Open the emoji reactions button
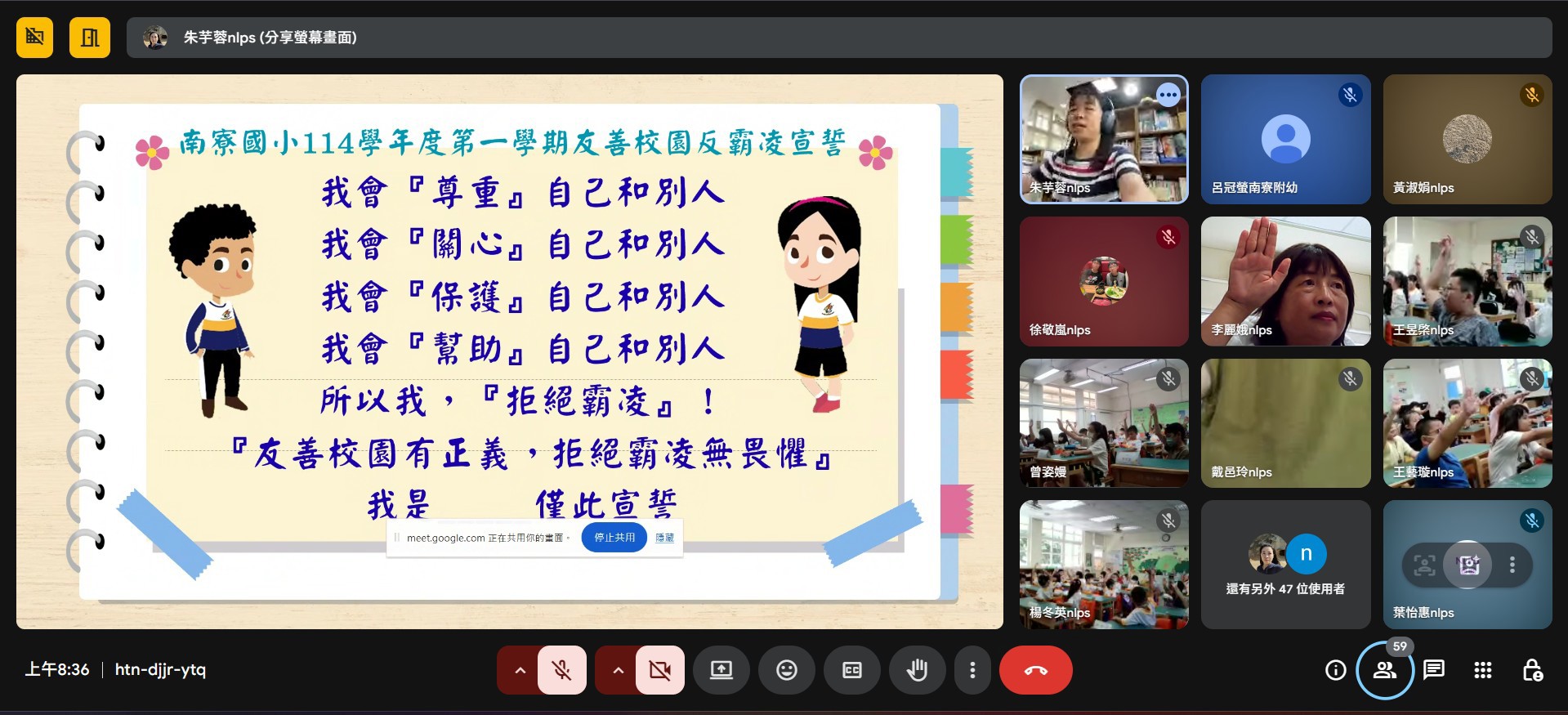The width and height of the screenshot is (1568, 715). [786, 670]
